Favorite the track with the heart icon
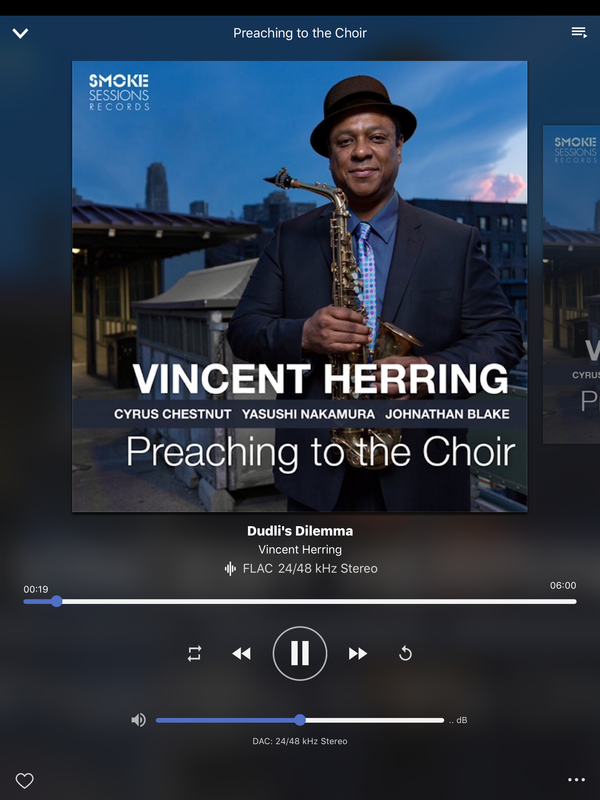The image size is (600, 800). 24,780
